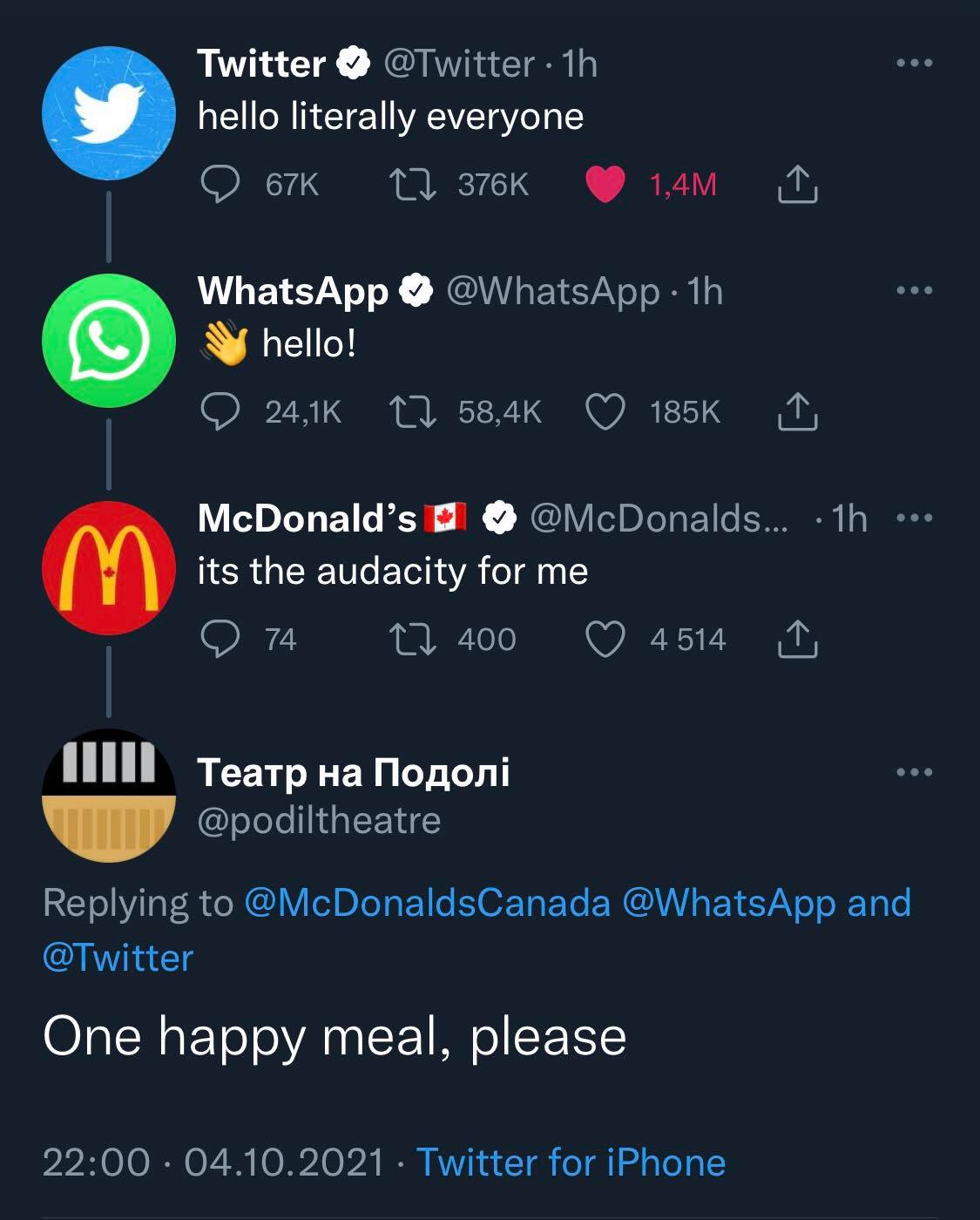Share the WhatsApp tweet
Screen dimensions: 980x1220
[796, 412]
